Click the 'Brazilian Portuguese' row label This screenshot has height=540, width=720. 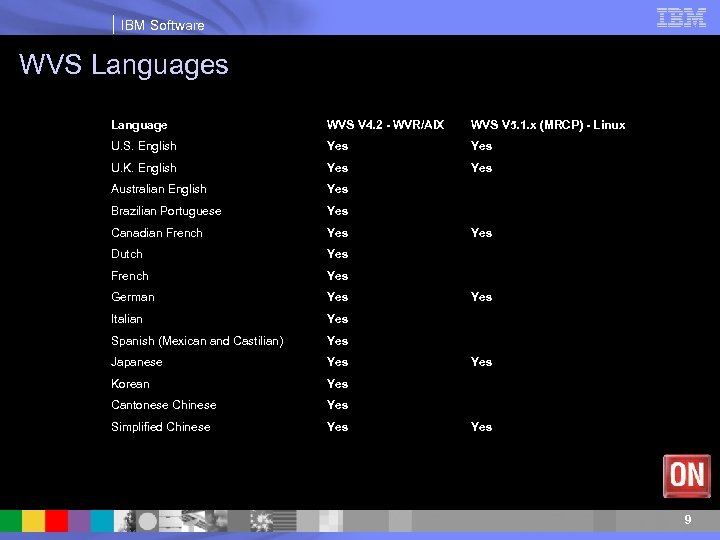point(166,211)
